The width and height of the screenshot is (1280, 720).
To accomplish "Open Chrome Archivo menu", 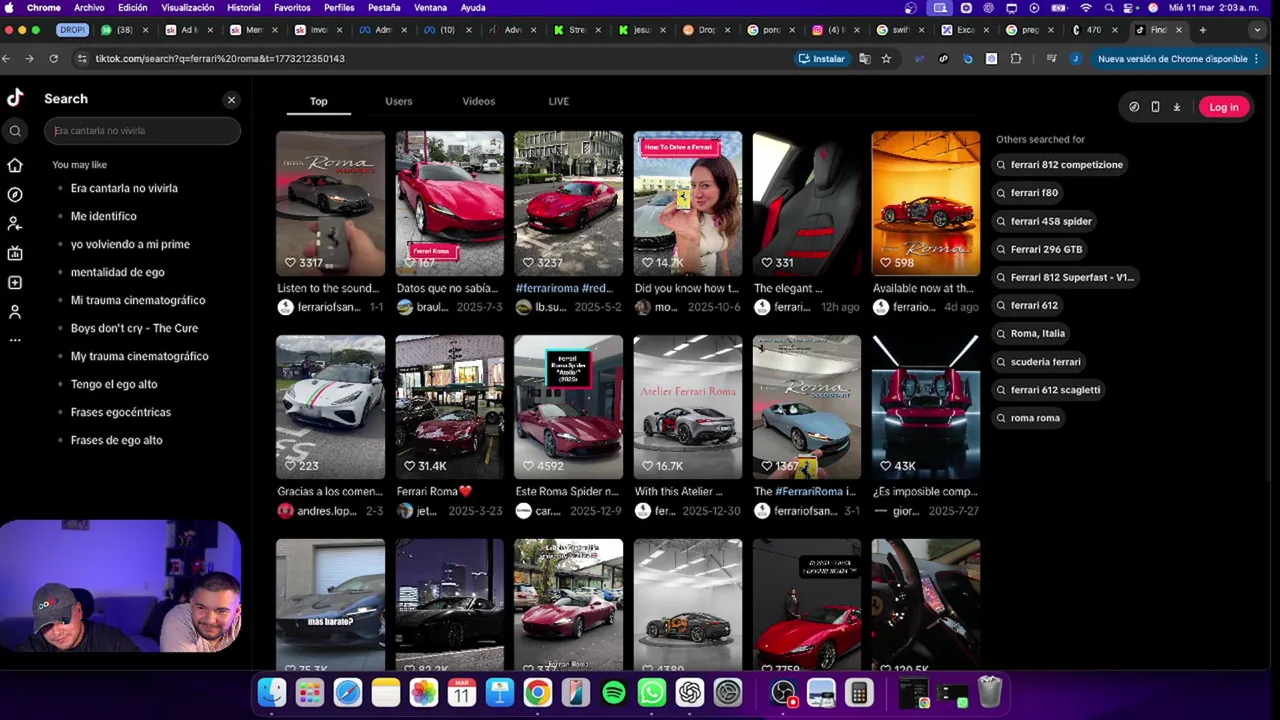I will point(89,8).
